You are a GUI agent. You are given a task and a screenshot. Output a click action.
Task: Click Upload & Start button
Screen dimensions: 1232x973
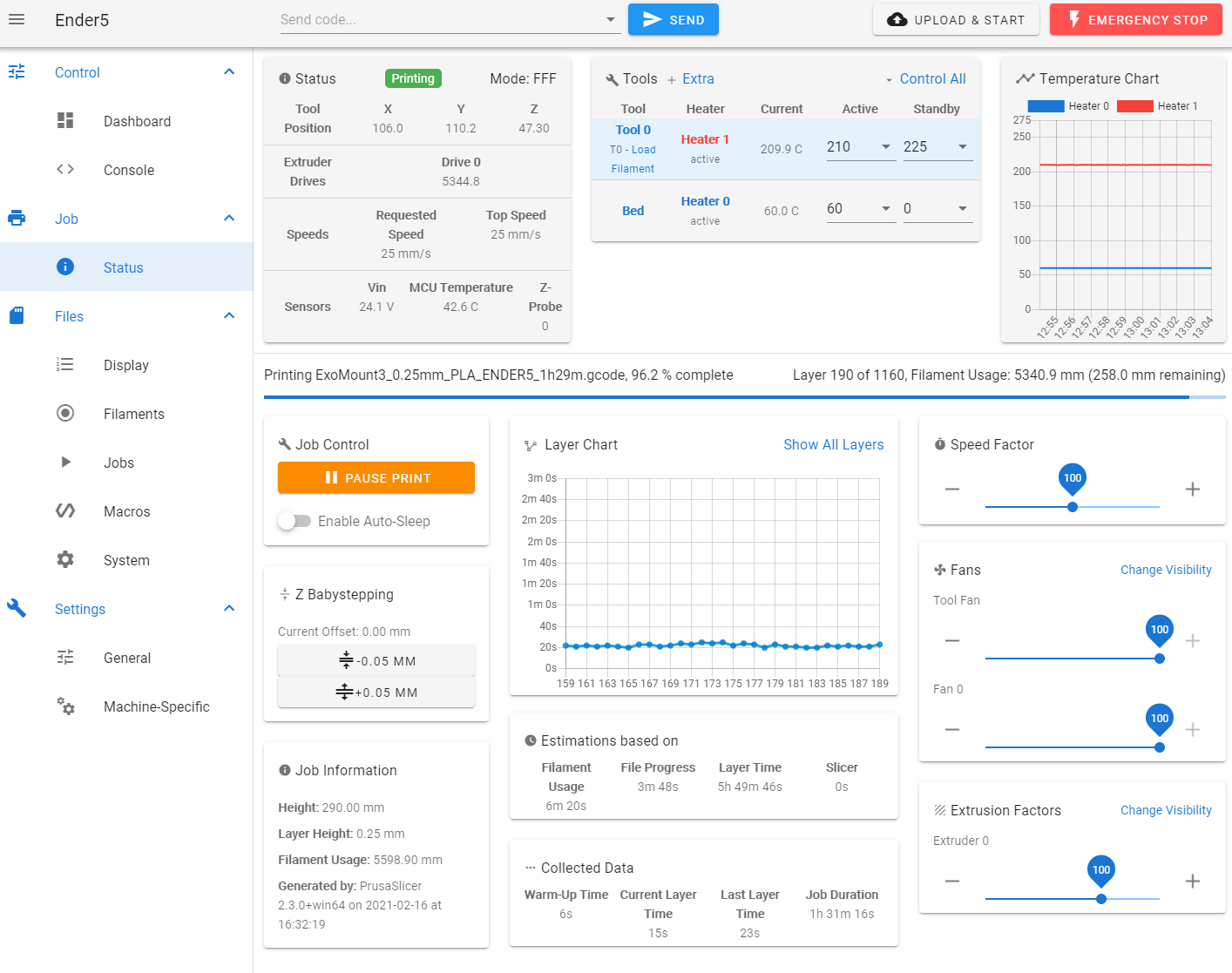pyautogui.click(x=956, y=19)
